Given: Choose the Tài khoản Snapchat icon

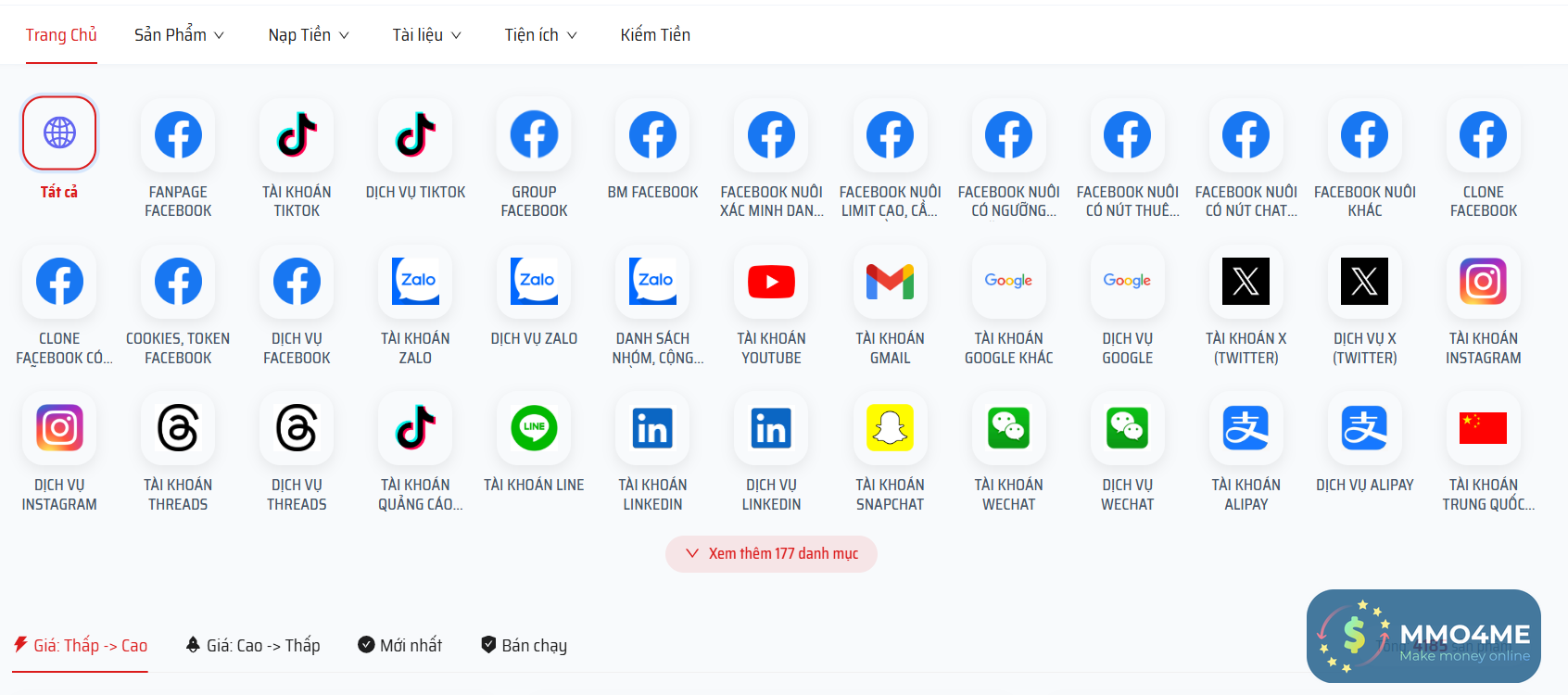Looking at the screenshot, I should (x=890, y=427).
